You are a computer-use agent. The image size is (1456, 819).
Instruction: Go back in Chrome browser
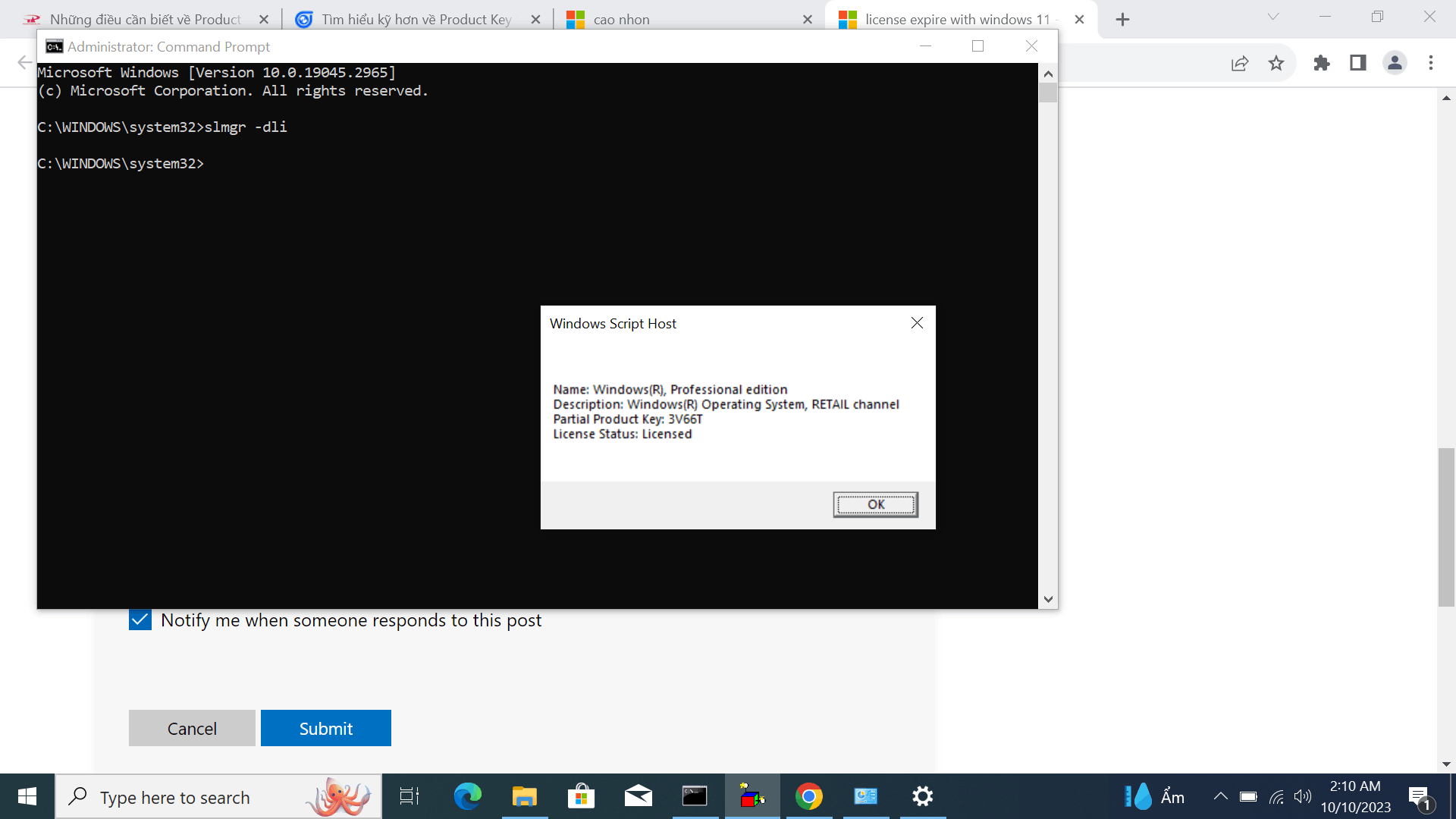click(x=25, y=63)
